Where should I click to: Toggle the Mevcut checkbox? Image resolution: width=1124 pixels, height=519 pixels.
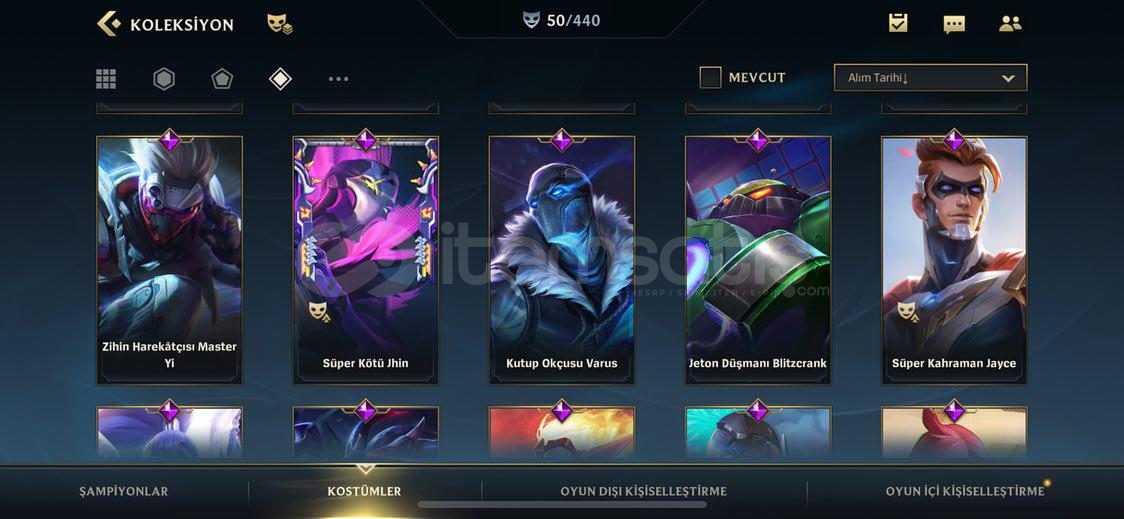[710, 77]
